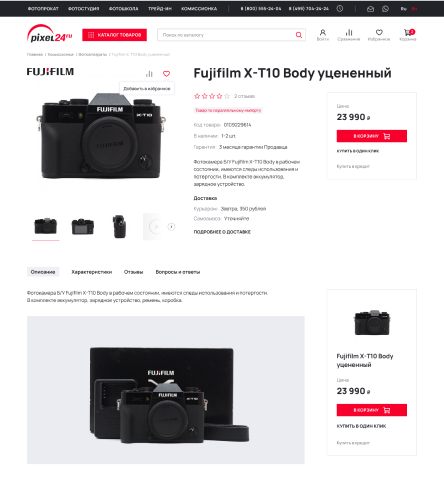Click the star rating of the product

tap(212, 96)
